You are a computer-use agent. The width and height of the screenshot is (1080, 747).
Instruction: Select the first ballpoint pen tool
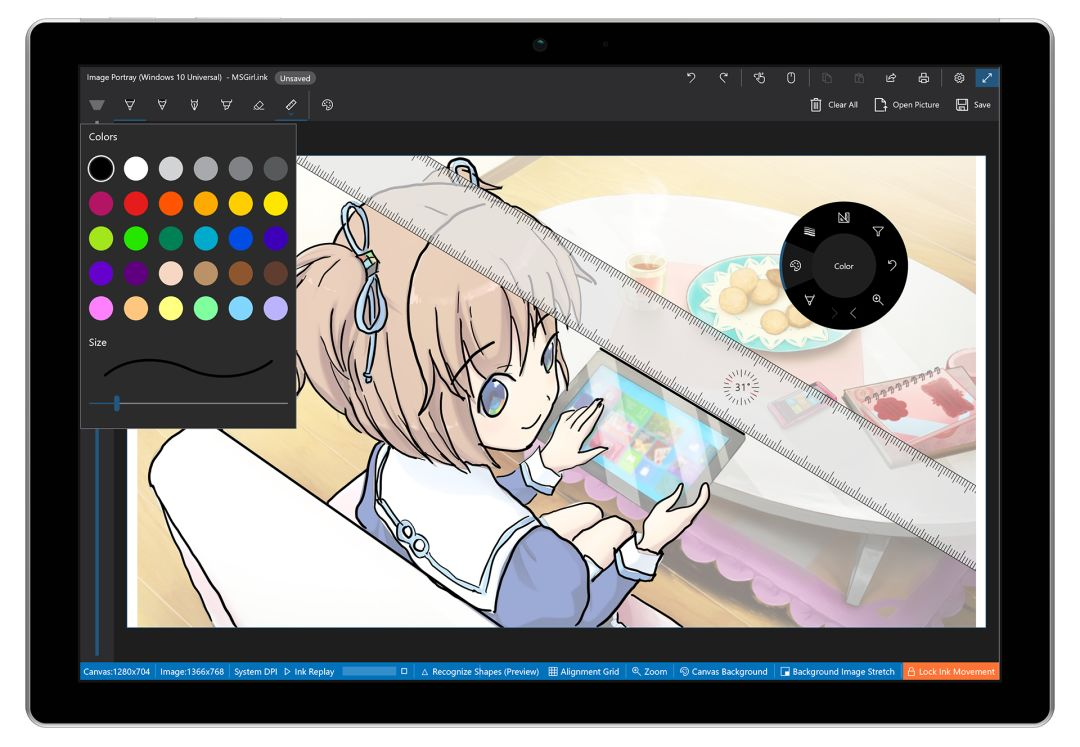click(129, 105)
